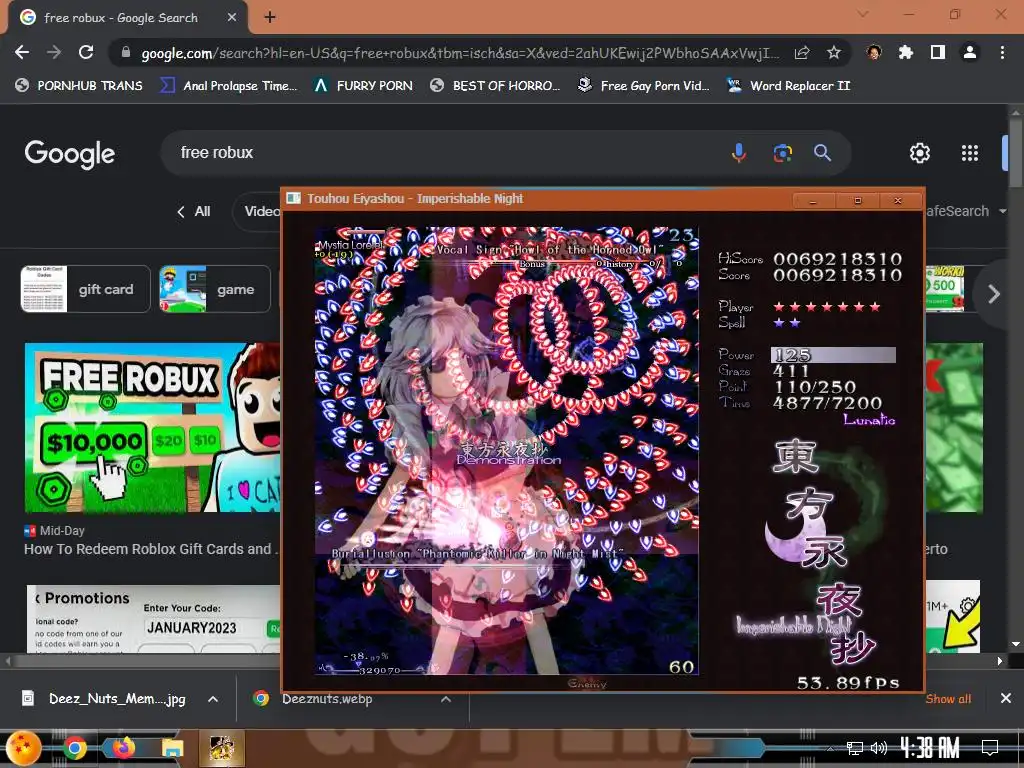
Task: Open the volume control in tray
Action: [880, 748]
